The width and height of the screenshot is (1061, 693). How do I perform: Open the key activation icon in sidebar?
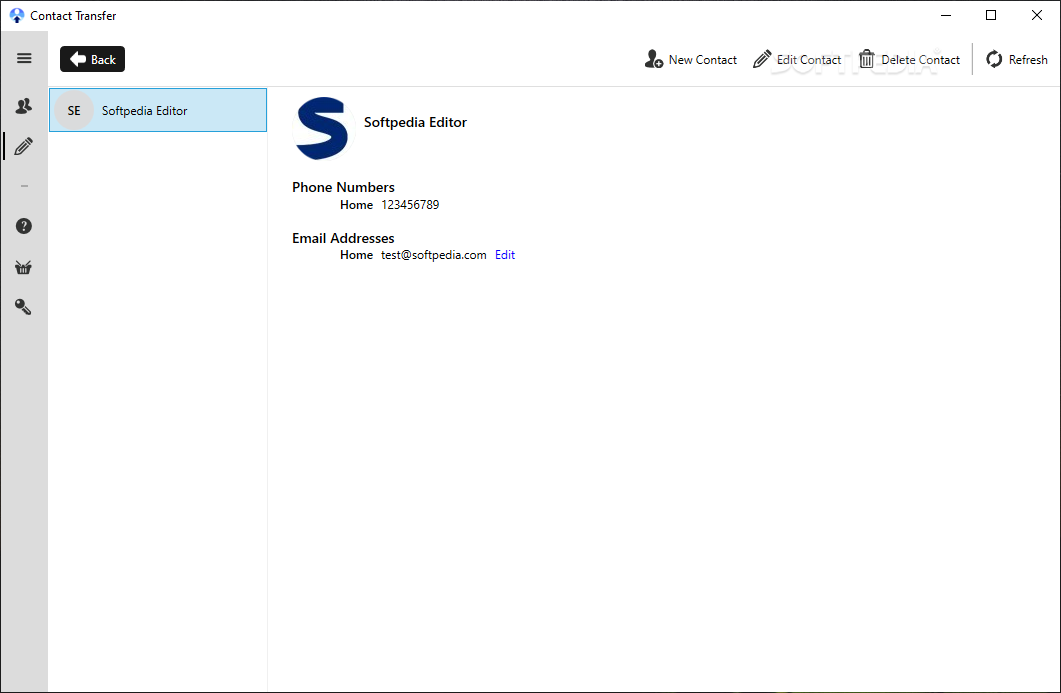click(x=24, y=307)
